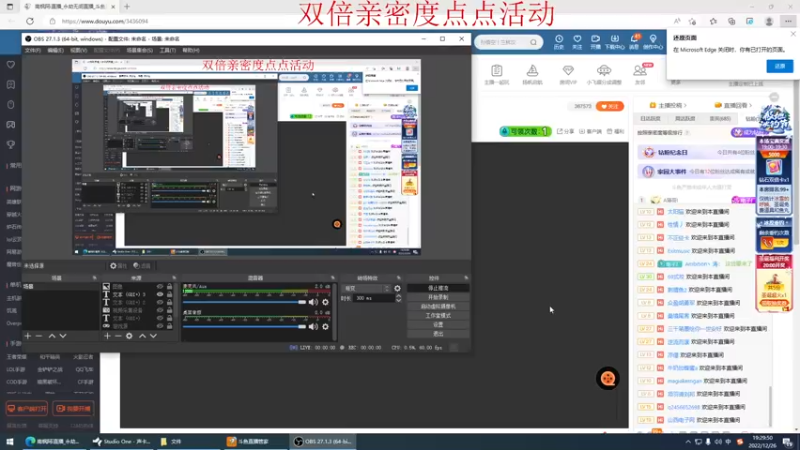The height and width of the screenshot is (450, 800).
Task: Toggle visibility of 文本 (GDI+) 2 source
Action: [160, 303]
